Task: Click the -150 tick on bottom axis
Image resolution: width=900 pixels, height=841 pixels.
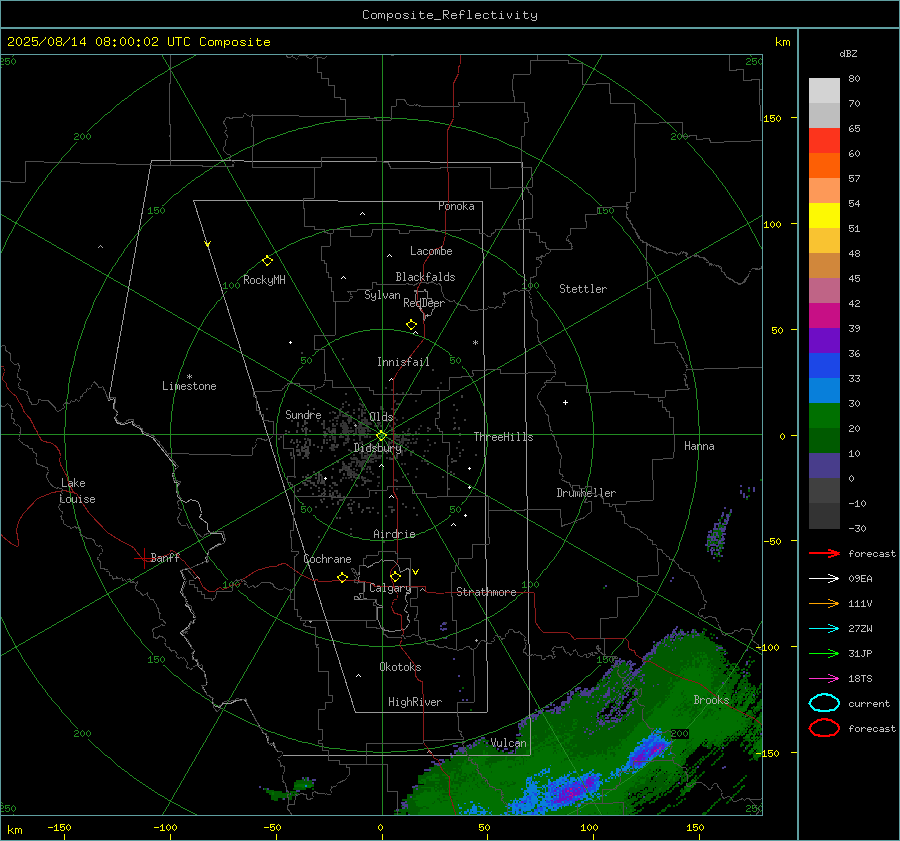Action: tap(59, 828)
